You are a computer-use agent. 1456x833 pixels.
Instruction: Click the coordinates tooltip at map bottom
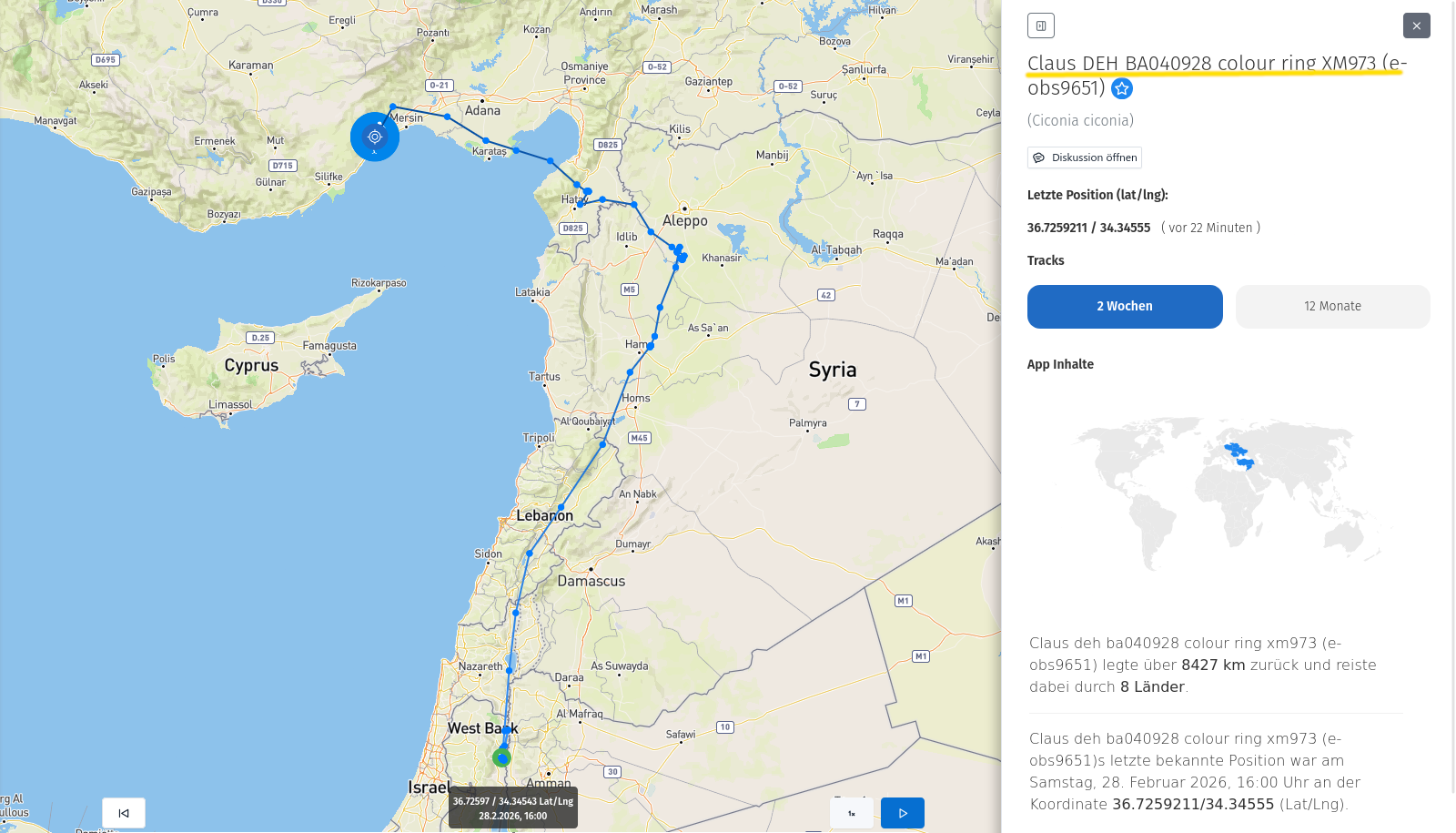[x=513, y=808]
